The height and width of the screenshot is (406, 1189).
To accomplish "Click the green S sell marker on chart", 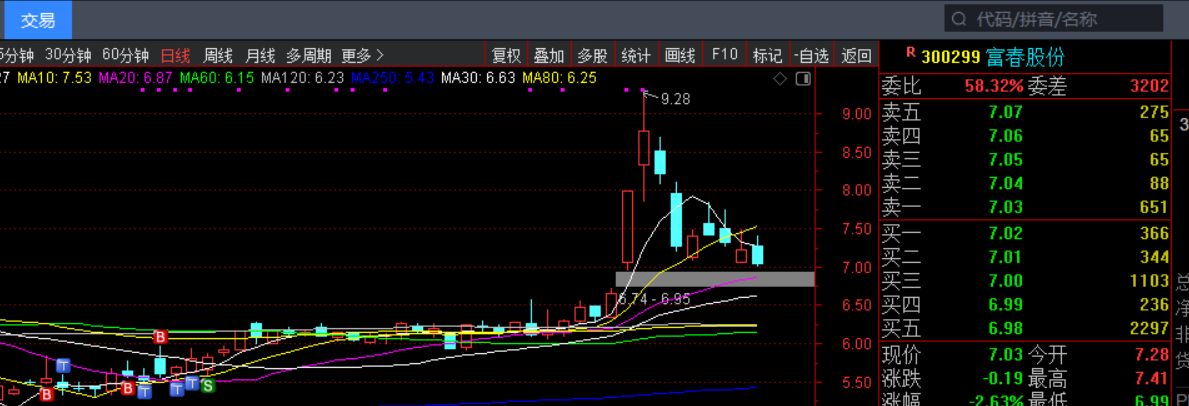I will coord(207,386).
